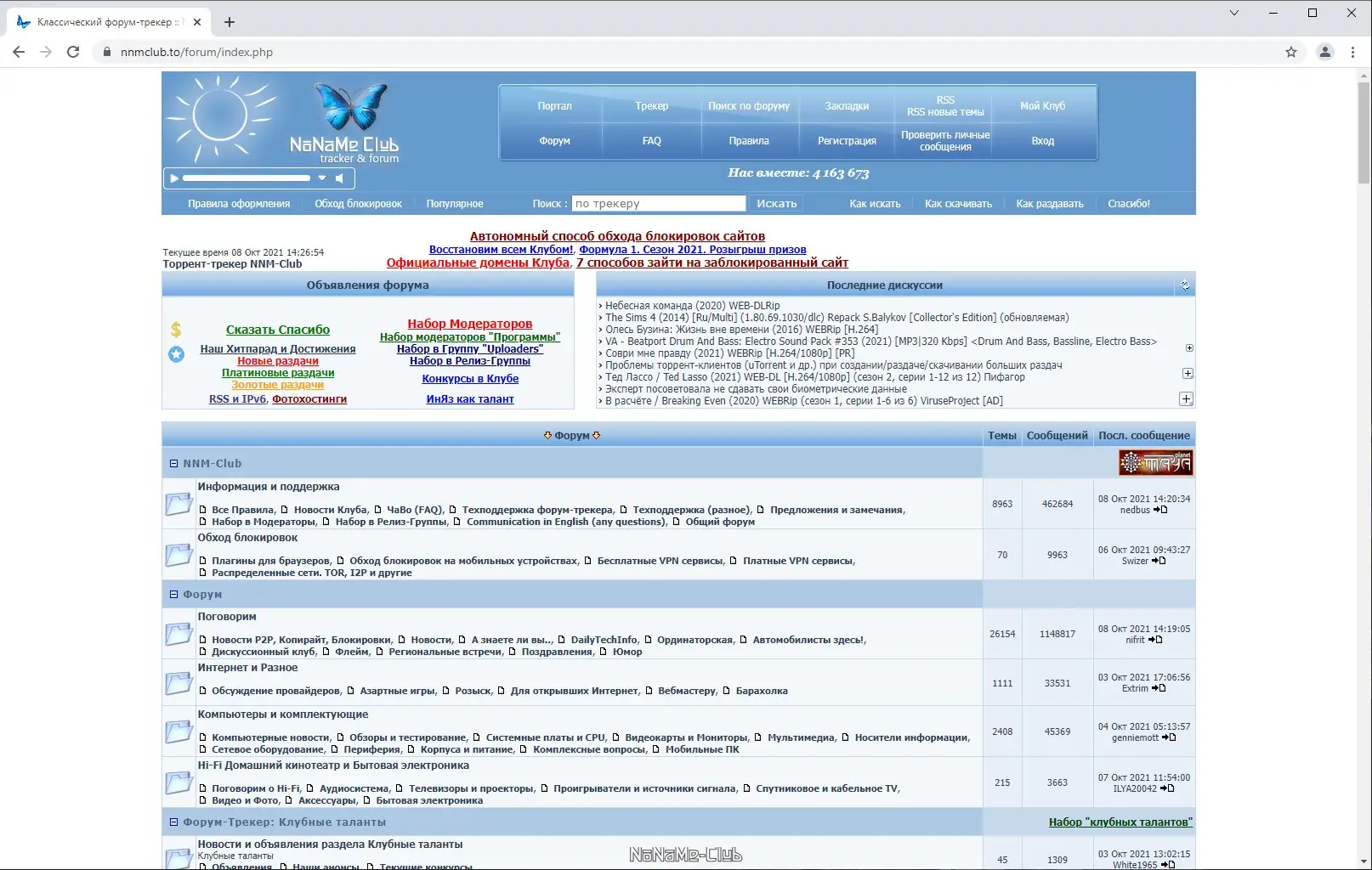Click the folder icon for Интернет и Разное
Image resolution: width=1372 pixels, height=870 pixels.
pos(179,683)
